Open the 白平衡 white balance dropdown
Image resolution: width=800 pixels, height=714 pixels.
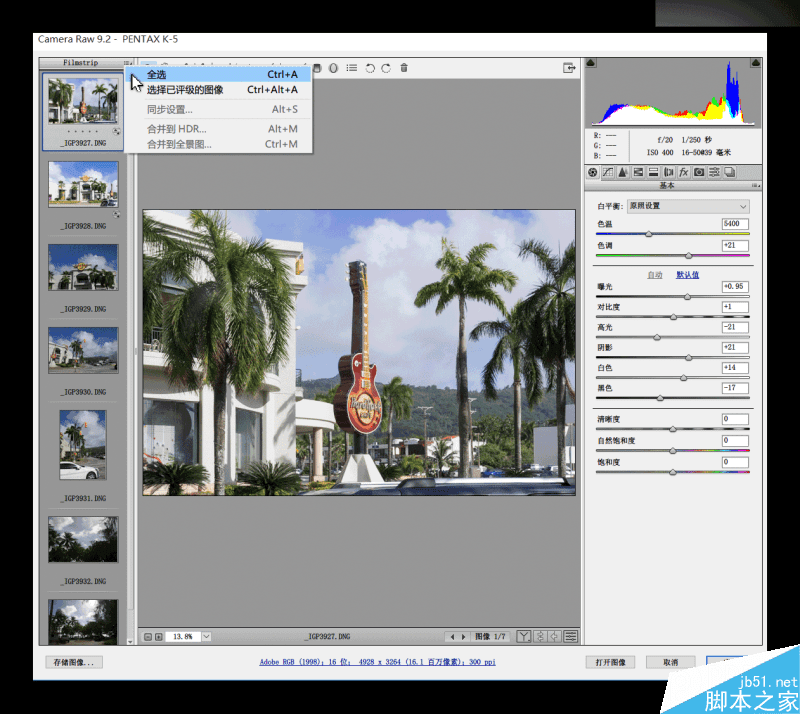[x=688, y=206]
